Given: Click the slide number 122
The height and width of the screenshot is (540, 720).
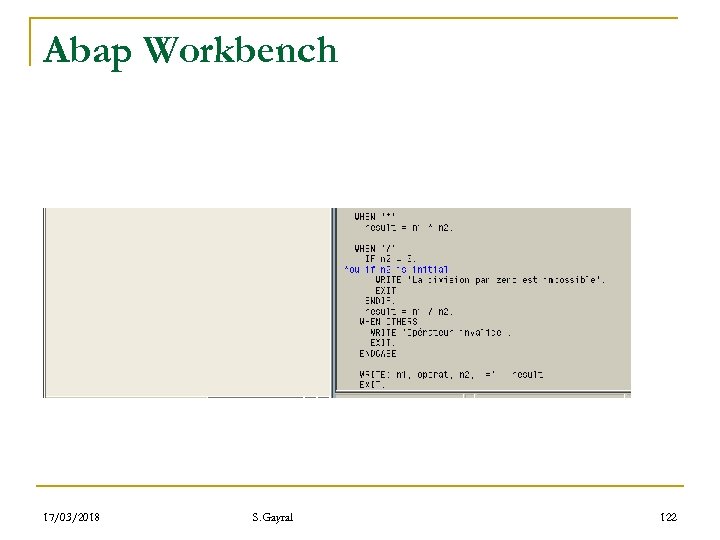Looking at the screenshot, I should [669, 517].
